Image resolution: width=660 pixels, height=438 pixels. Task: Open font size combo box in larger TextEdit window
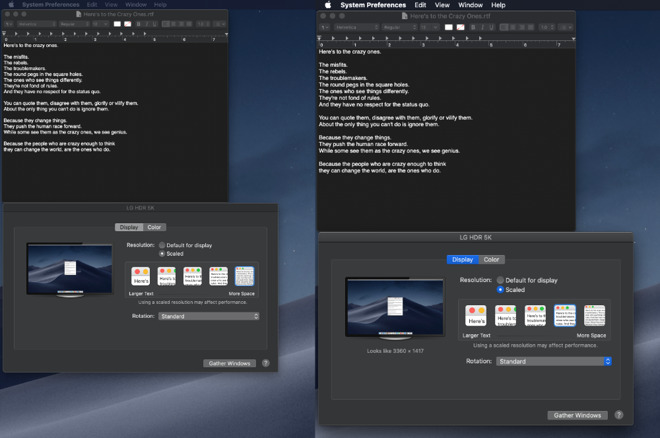[x=429, y=27]
